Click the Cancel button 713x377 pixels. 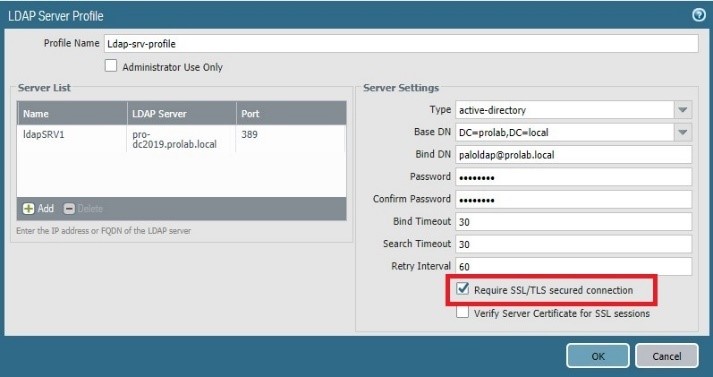pos(667,356)
